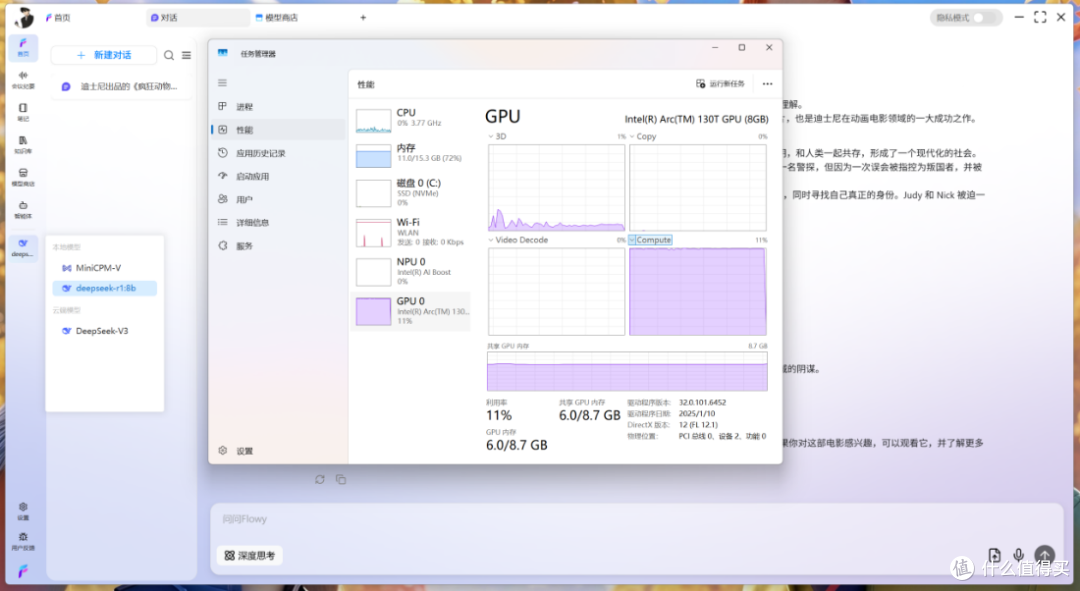Start voice input with the microphone icon
This screenshot has height=591, width=1080.
pos(1019,555)
